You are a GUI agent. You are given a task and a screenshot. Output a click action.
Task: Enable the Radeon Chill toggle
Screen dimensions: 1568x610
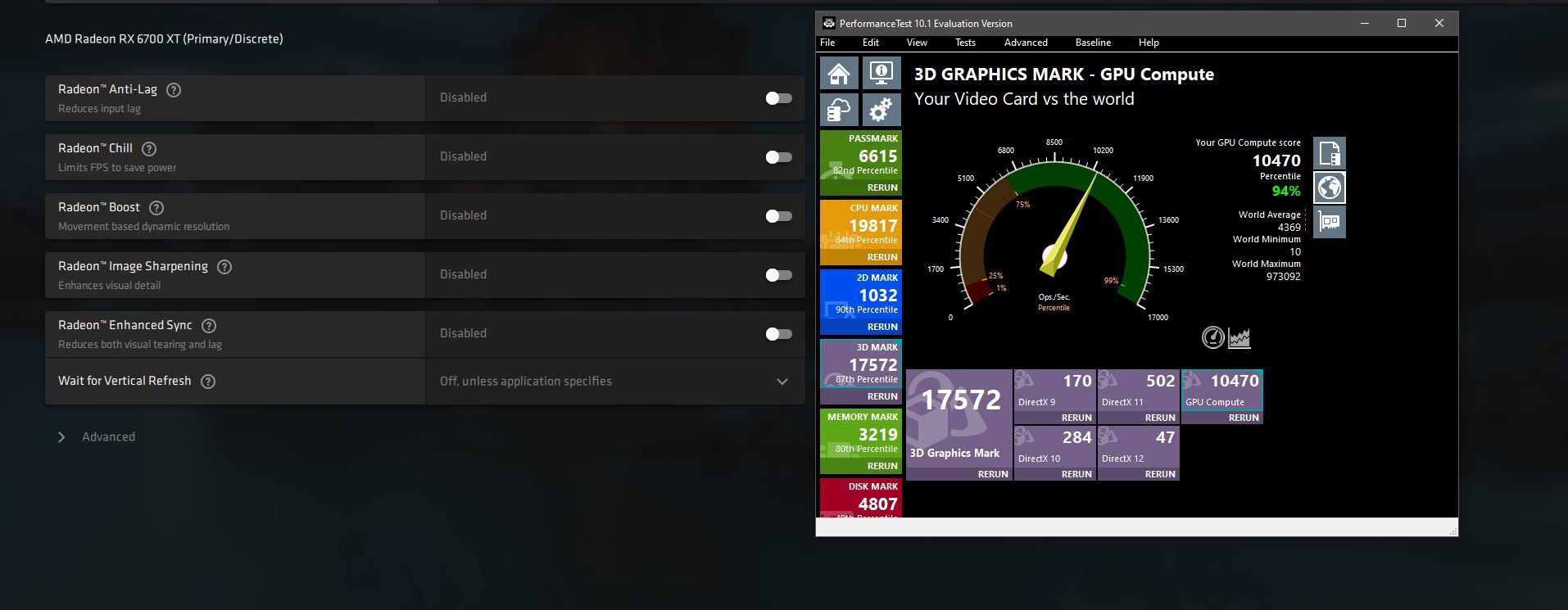pos(778,157)
